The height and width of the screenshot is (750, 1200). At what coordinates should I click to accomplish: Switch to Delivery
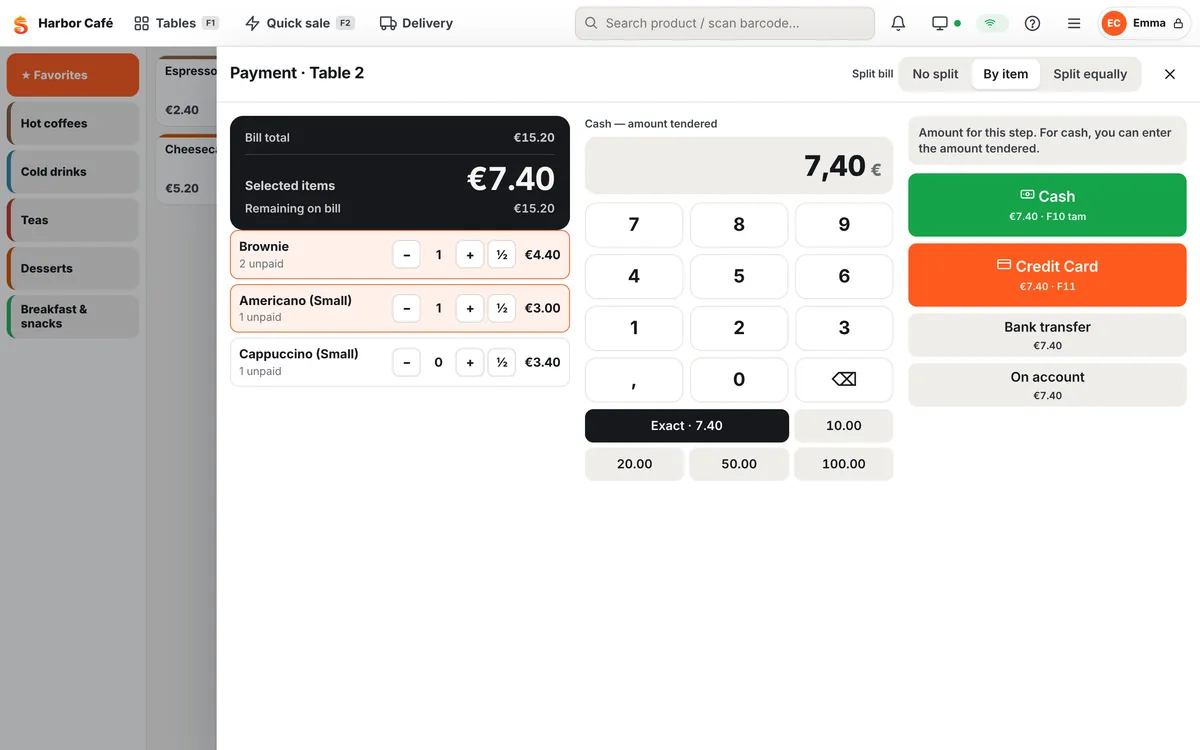click(x=416, y=23)
